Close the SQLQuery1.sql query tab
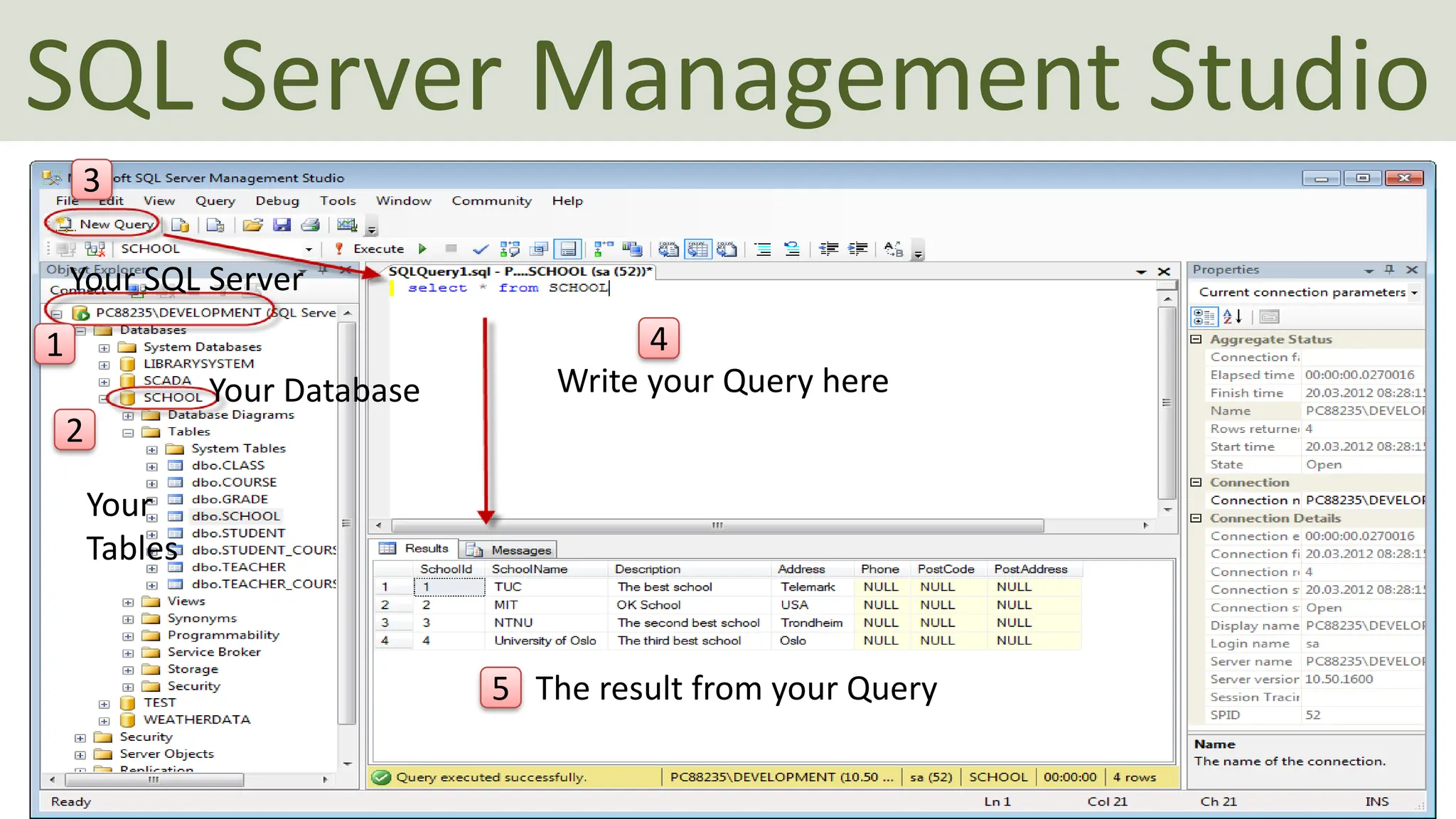The image size is (1456, 819). click(1164, 272)
